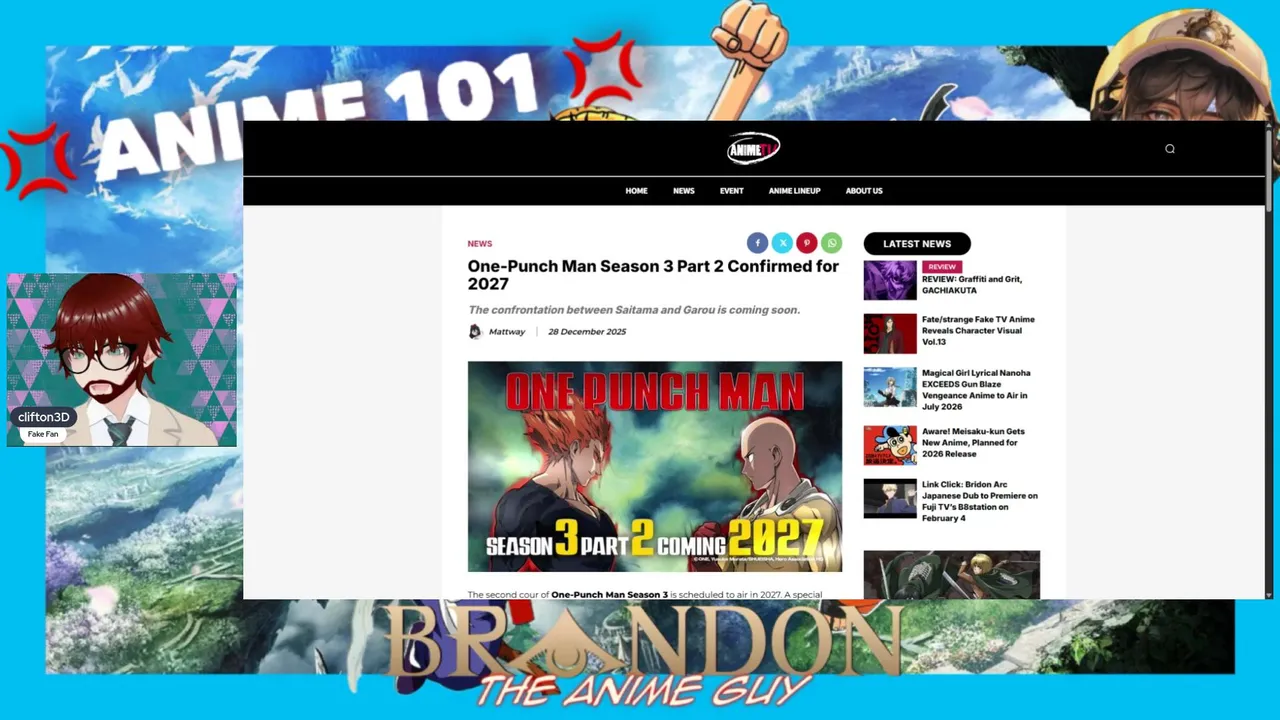Open the ABOUT US menu item
Screen dimensions: 1280x720
(x=864, y=191)
